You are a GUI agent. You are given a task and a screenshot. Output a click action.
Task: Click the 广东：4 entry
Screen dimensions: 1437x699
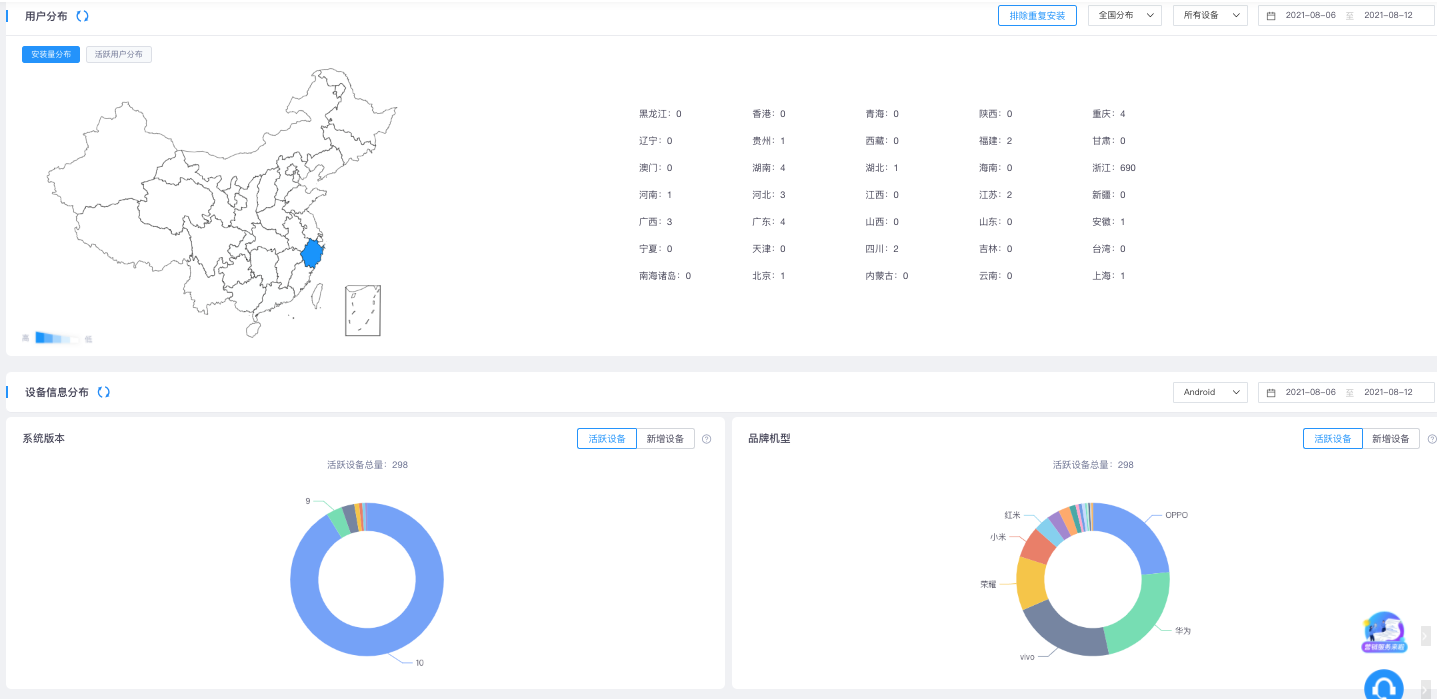pos(768,222)
